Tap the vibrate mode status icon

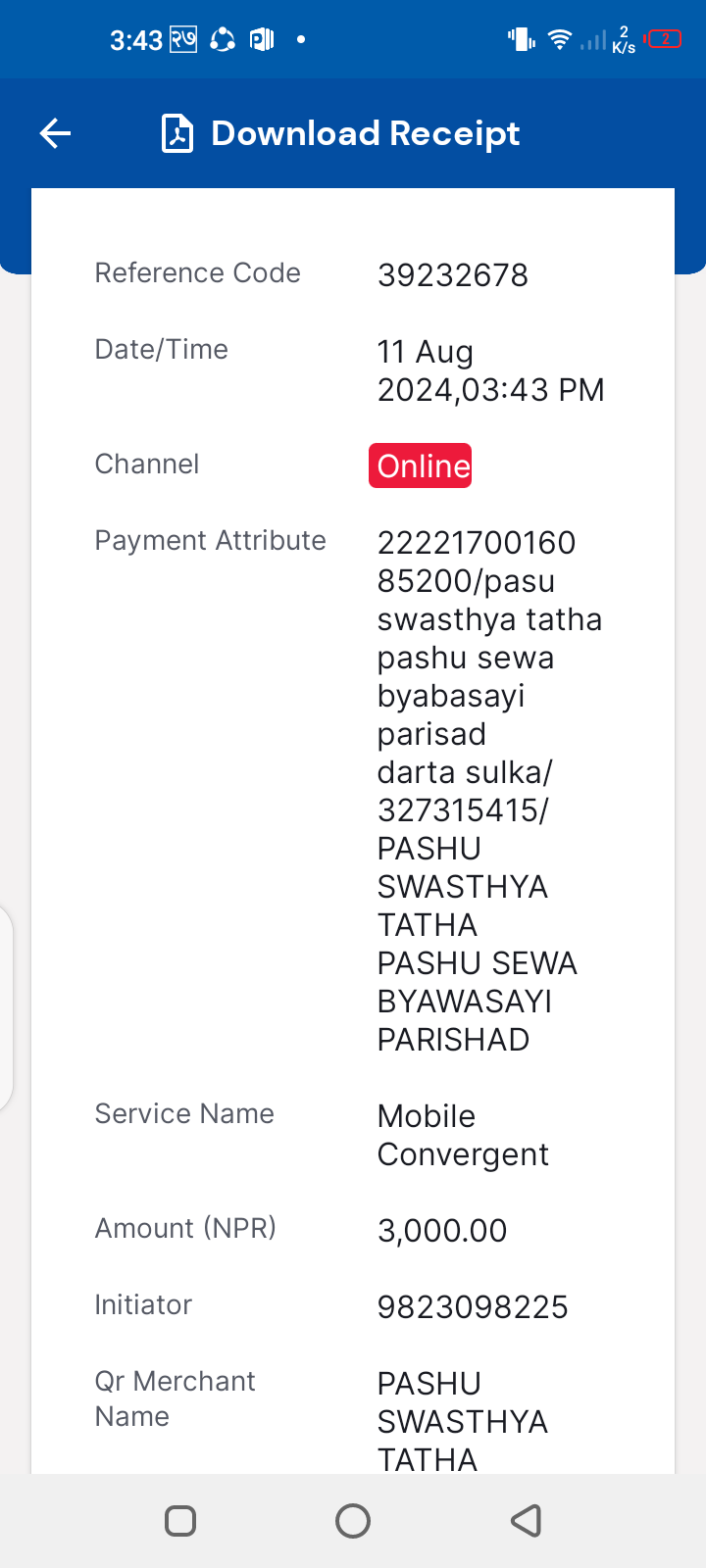[x=521, y=39]
